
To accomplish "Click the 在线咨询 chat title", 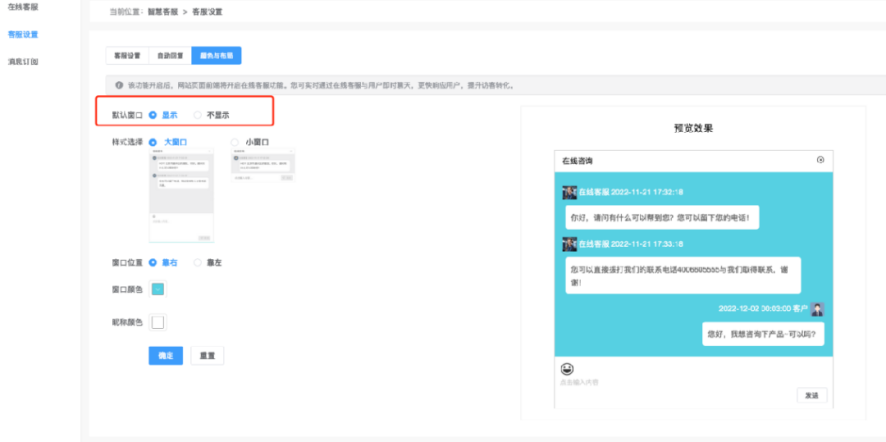I will pos(577,161).
